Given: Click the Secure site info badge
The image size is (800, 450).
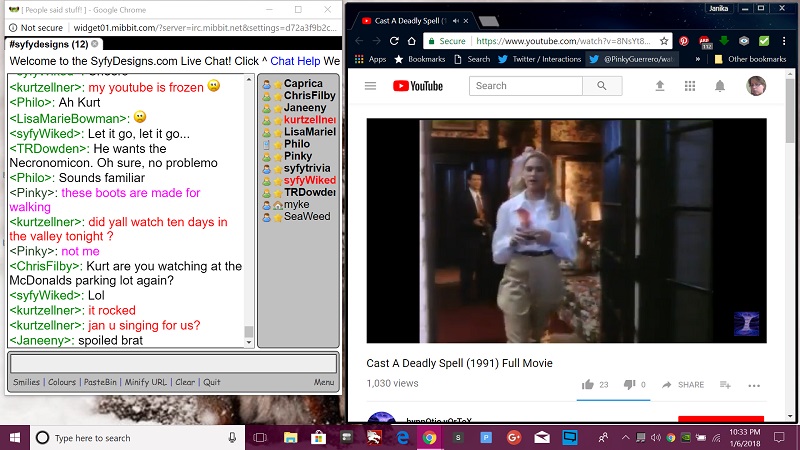Looking at the screenshot, I should coord(447,41).
